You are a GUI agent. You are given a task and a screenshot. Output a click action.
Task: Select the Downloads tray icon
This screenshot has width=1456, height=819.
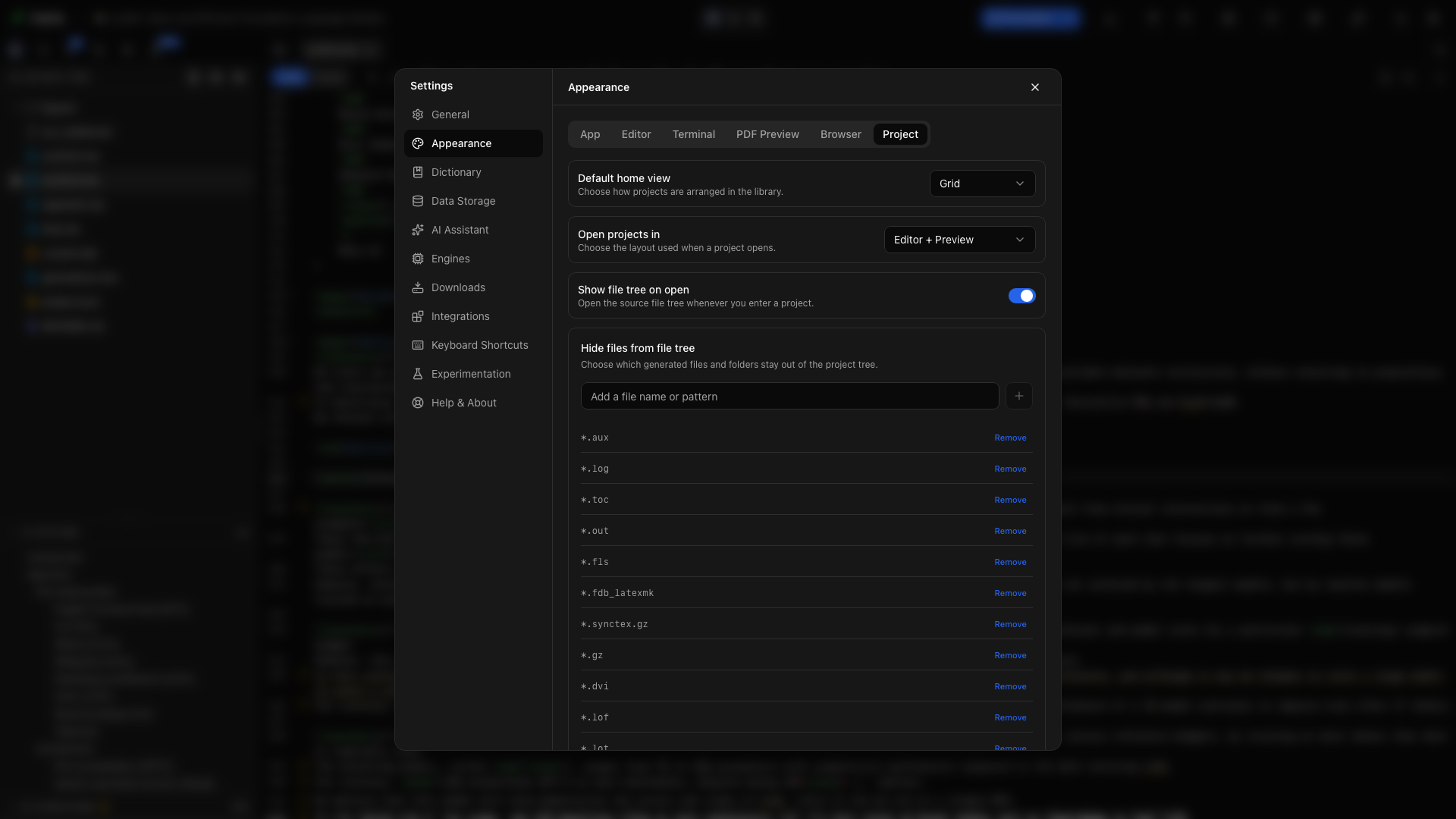tap(418, 287)
